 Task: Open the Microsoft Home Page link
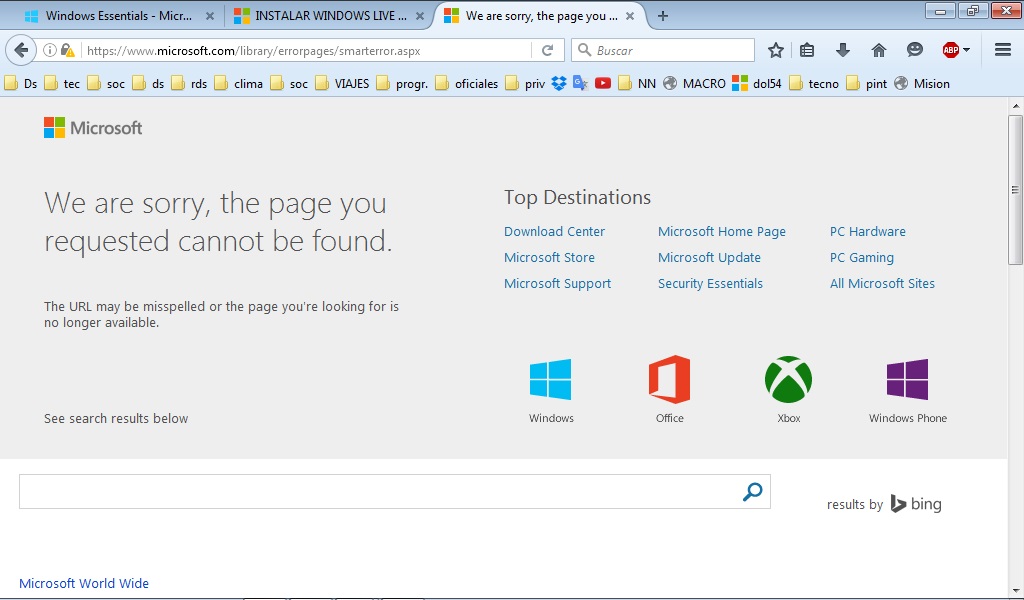pos(722,231)
